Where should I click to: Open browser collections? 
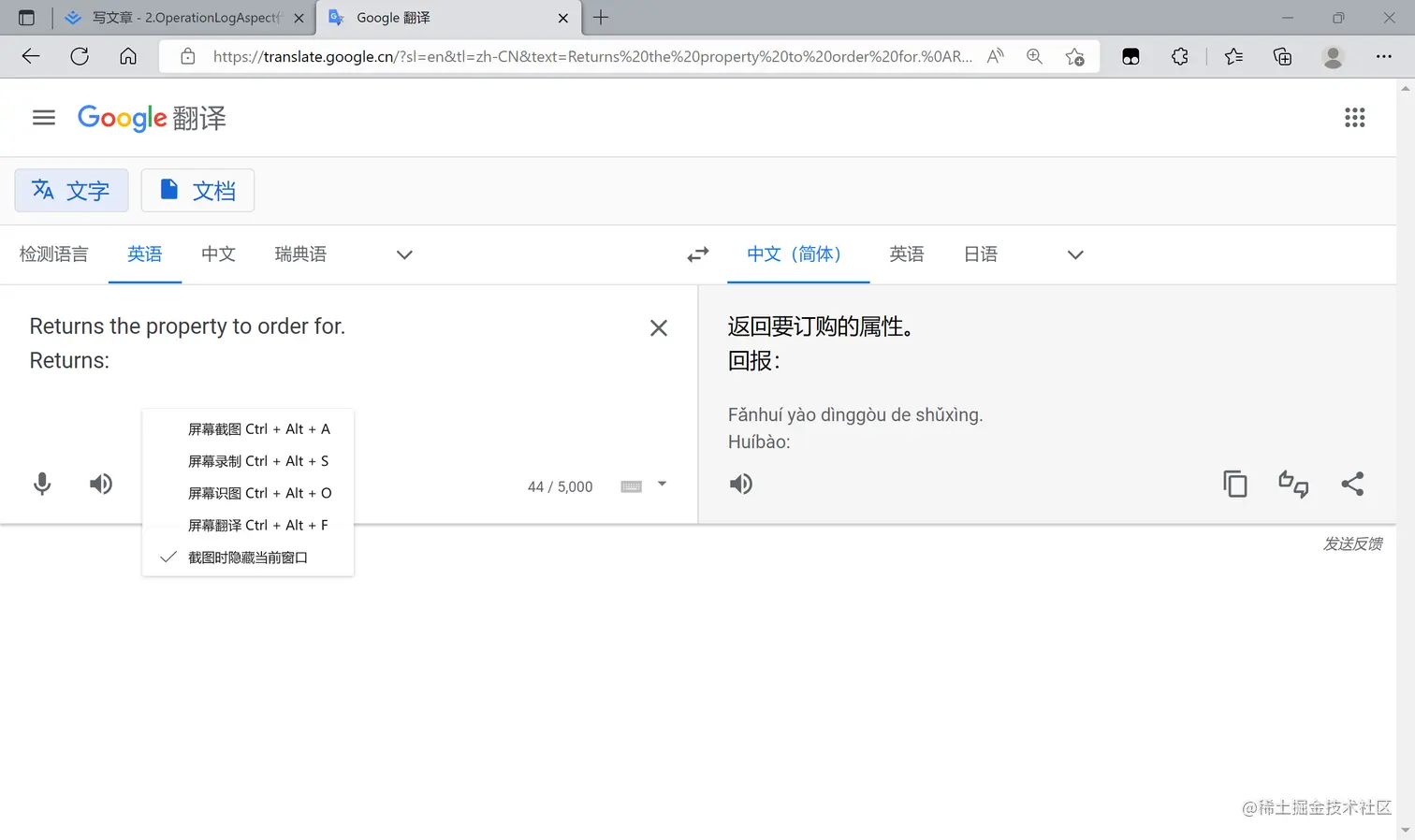click(1283, 56)
